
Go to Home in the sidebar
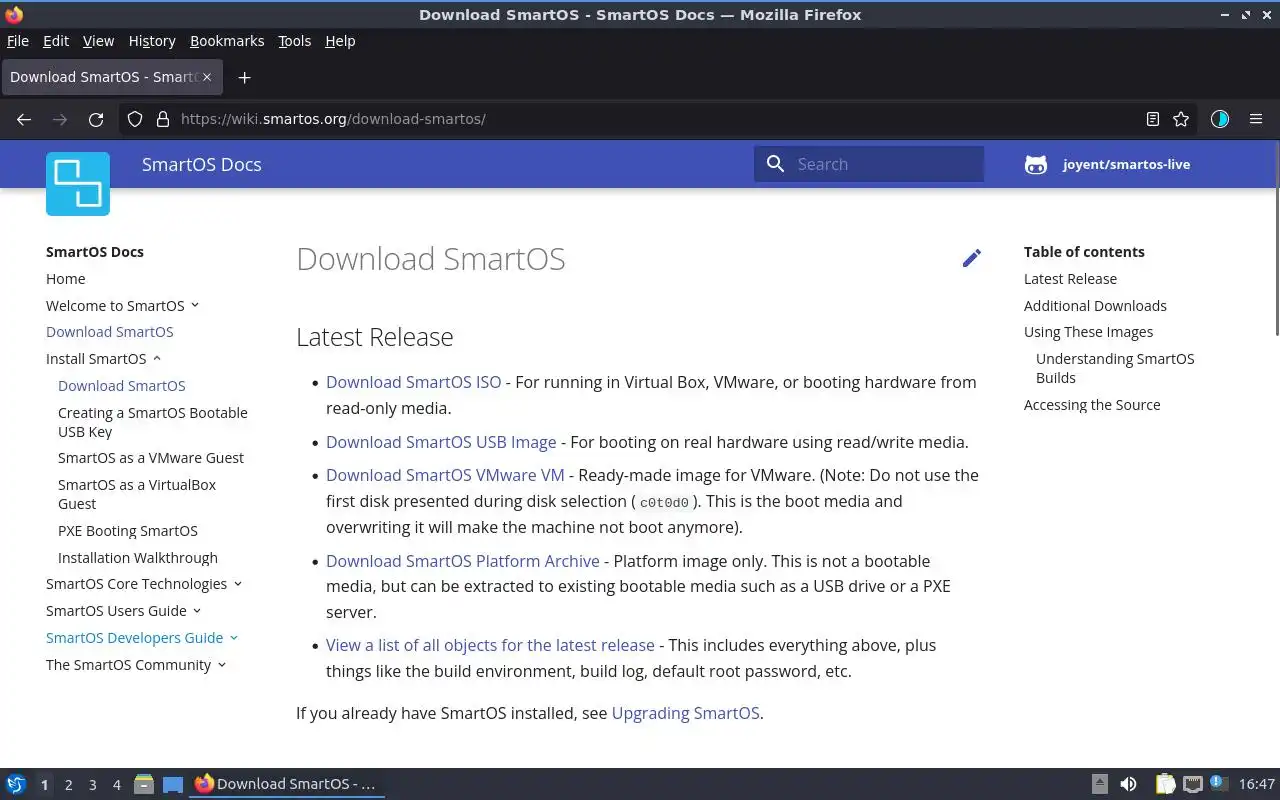pos(66,278)
